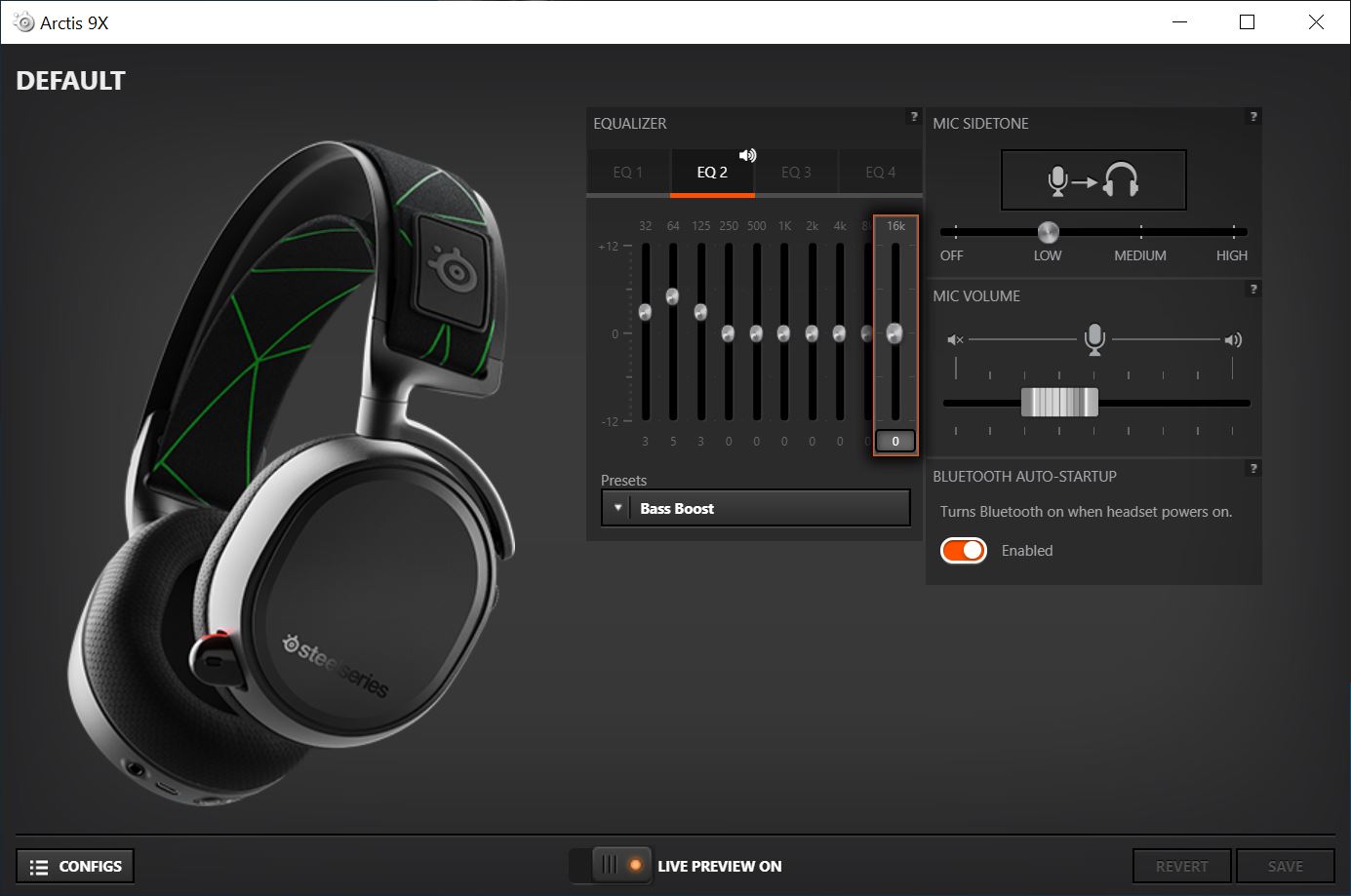Set sidetone to MEDIUM label

(1140, 255)
